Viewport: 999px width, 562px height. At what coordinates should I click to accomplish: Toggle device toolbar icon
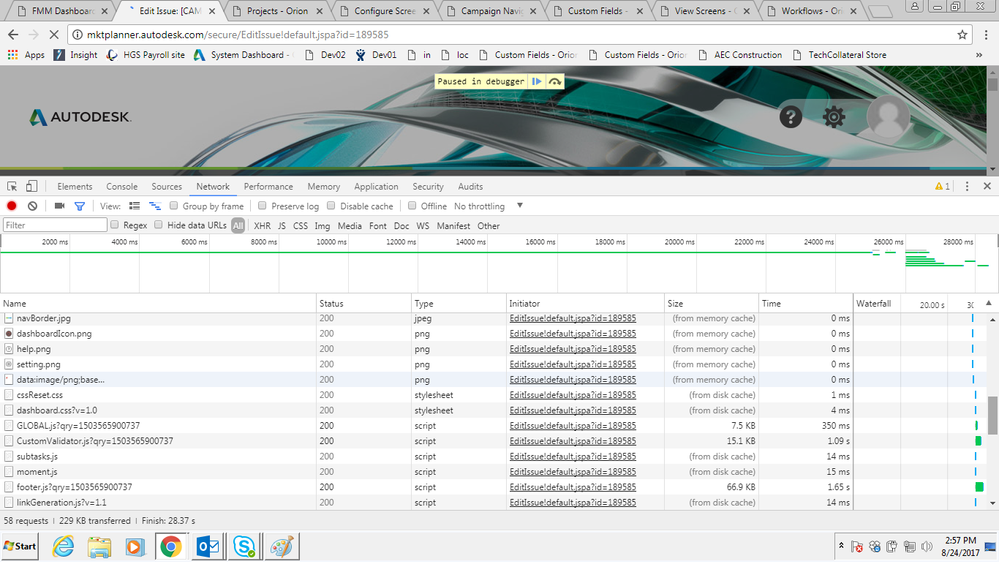coord(31,187)
